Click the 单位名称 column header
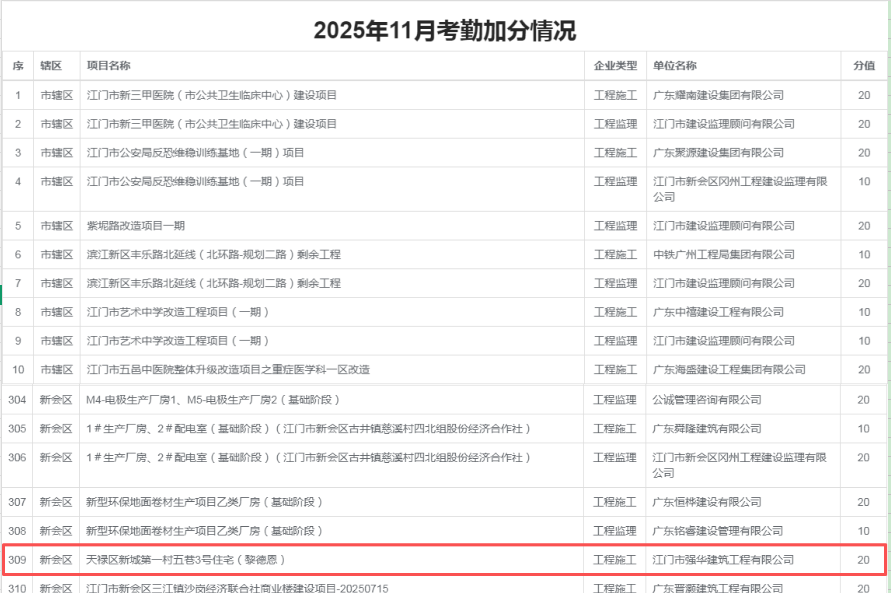891x593 pixels. (x=675, y=66)
